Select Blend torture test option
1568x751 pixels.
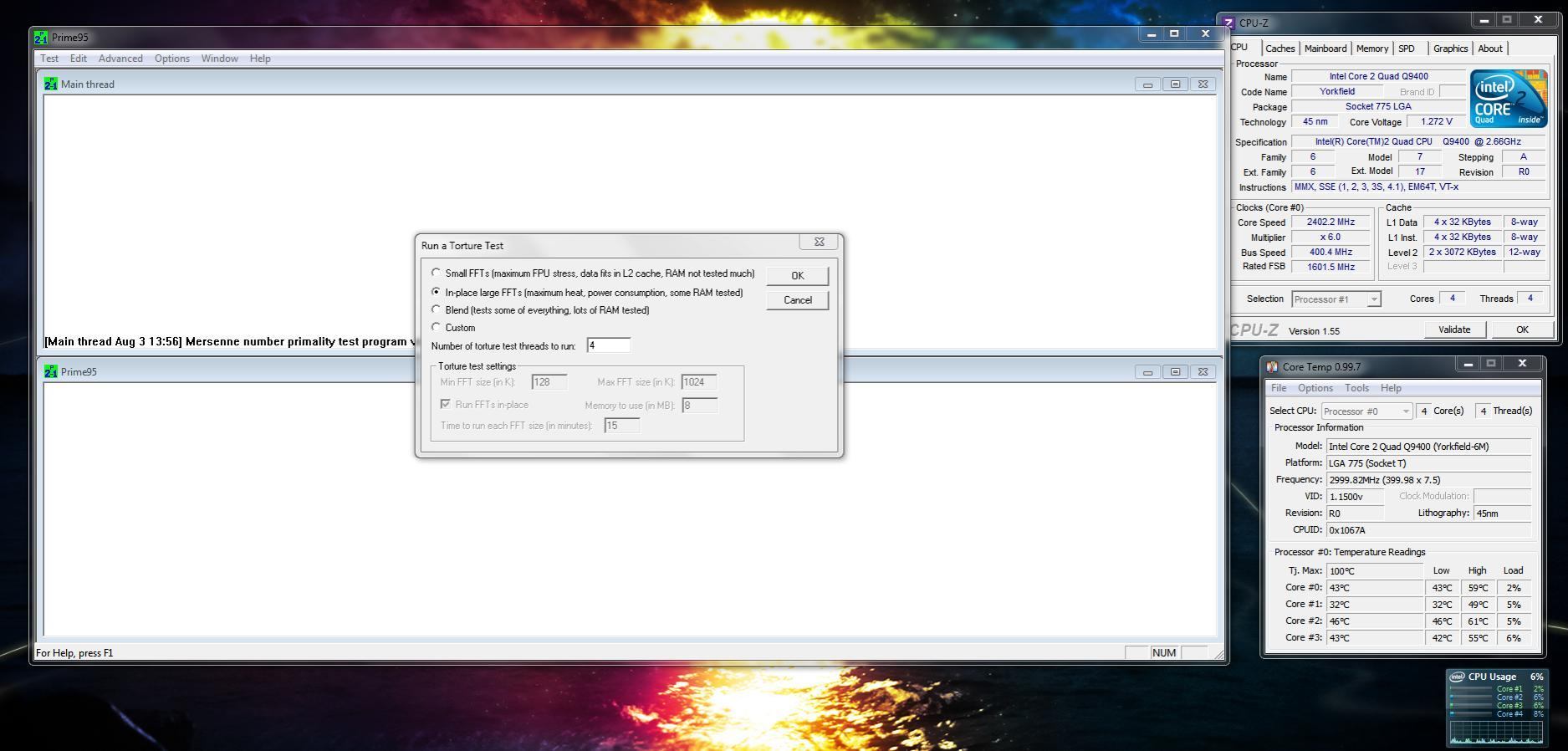[436, 309]
